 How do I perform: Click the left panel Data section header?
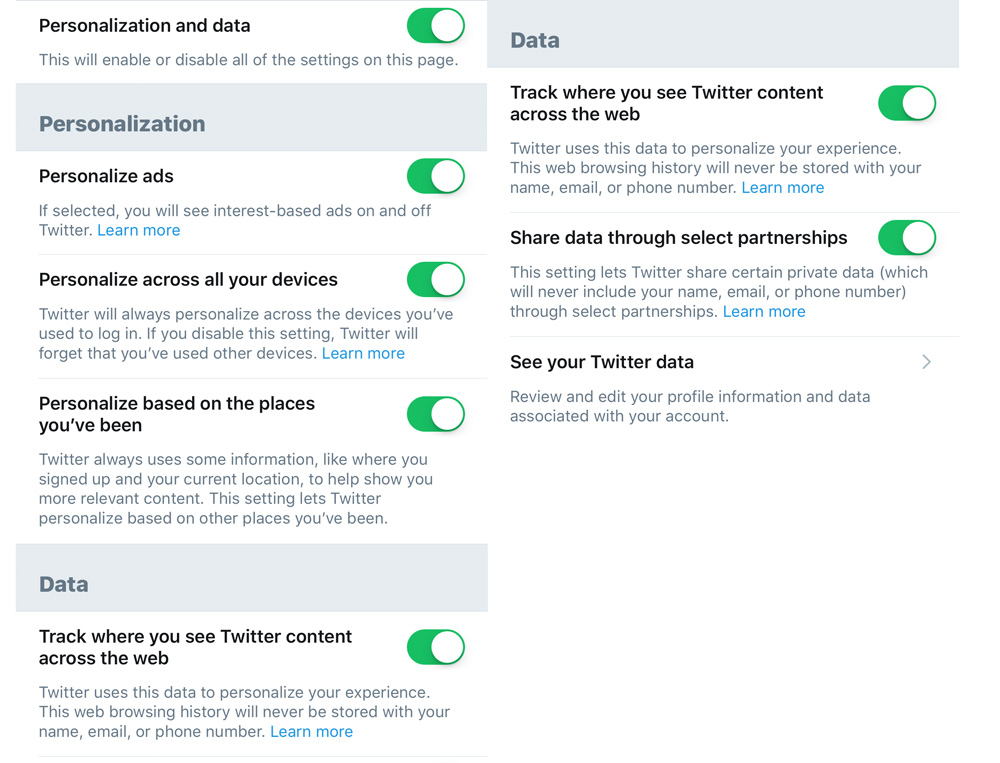click(64, 584)
